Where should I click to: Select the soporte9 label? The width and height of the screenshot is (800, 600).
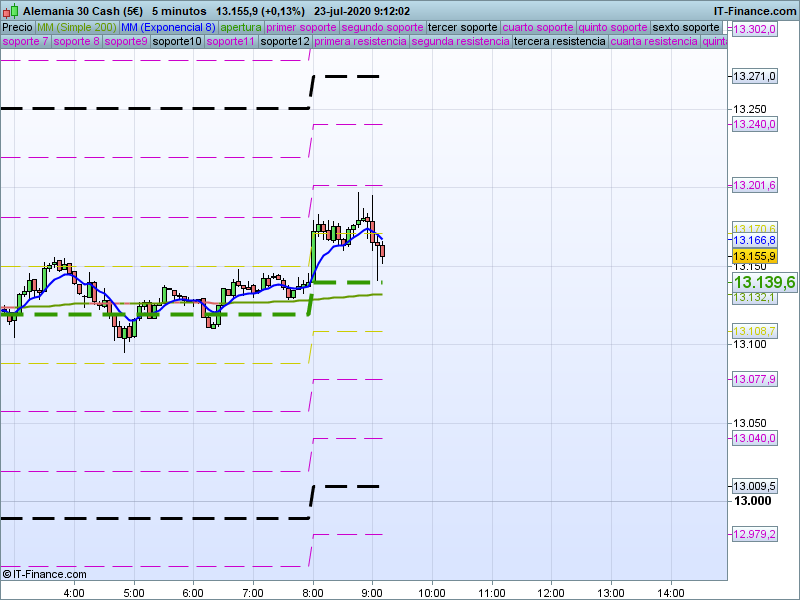pyautogui.click(x=126, y=41)
